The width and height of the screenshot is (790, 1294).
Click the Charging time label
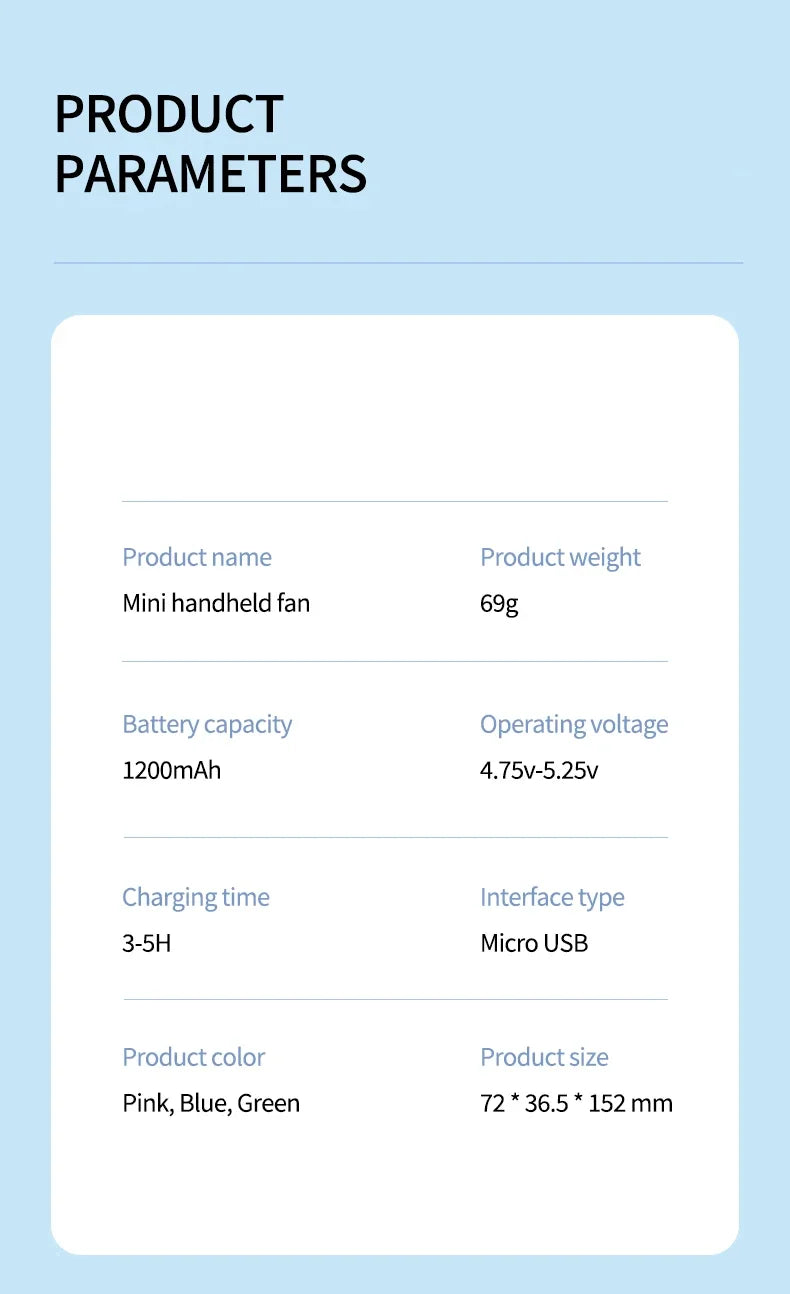pos(196,897)
